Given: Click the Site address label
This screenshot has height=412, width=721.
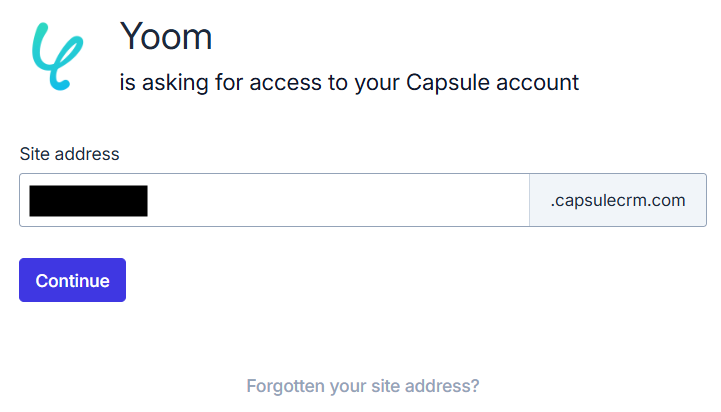Looking at the screenshot, I should pyautogui.click(x=69, y=154).
